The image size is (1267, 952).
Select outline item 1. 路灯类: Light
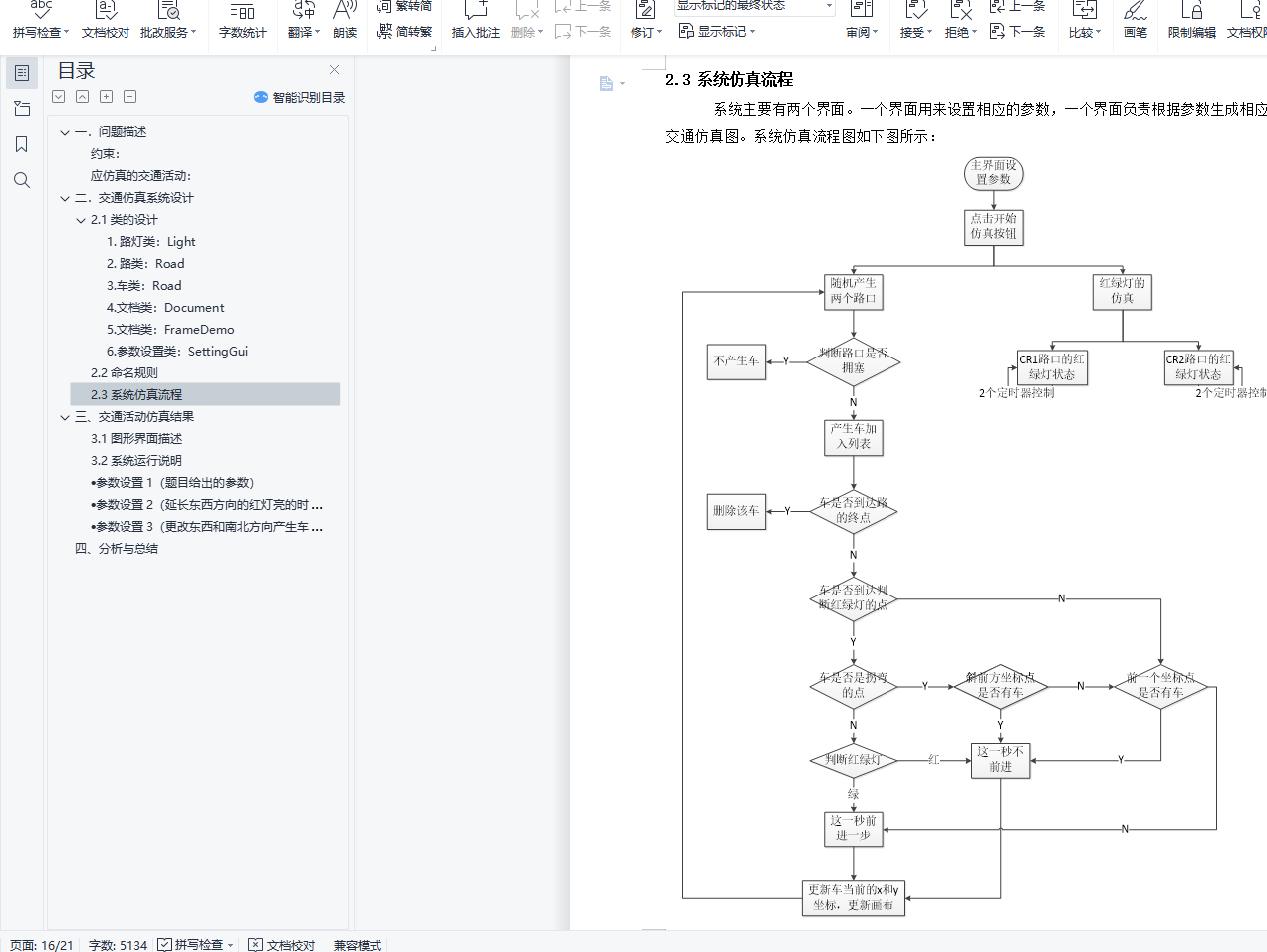pos(150,242)
